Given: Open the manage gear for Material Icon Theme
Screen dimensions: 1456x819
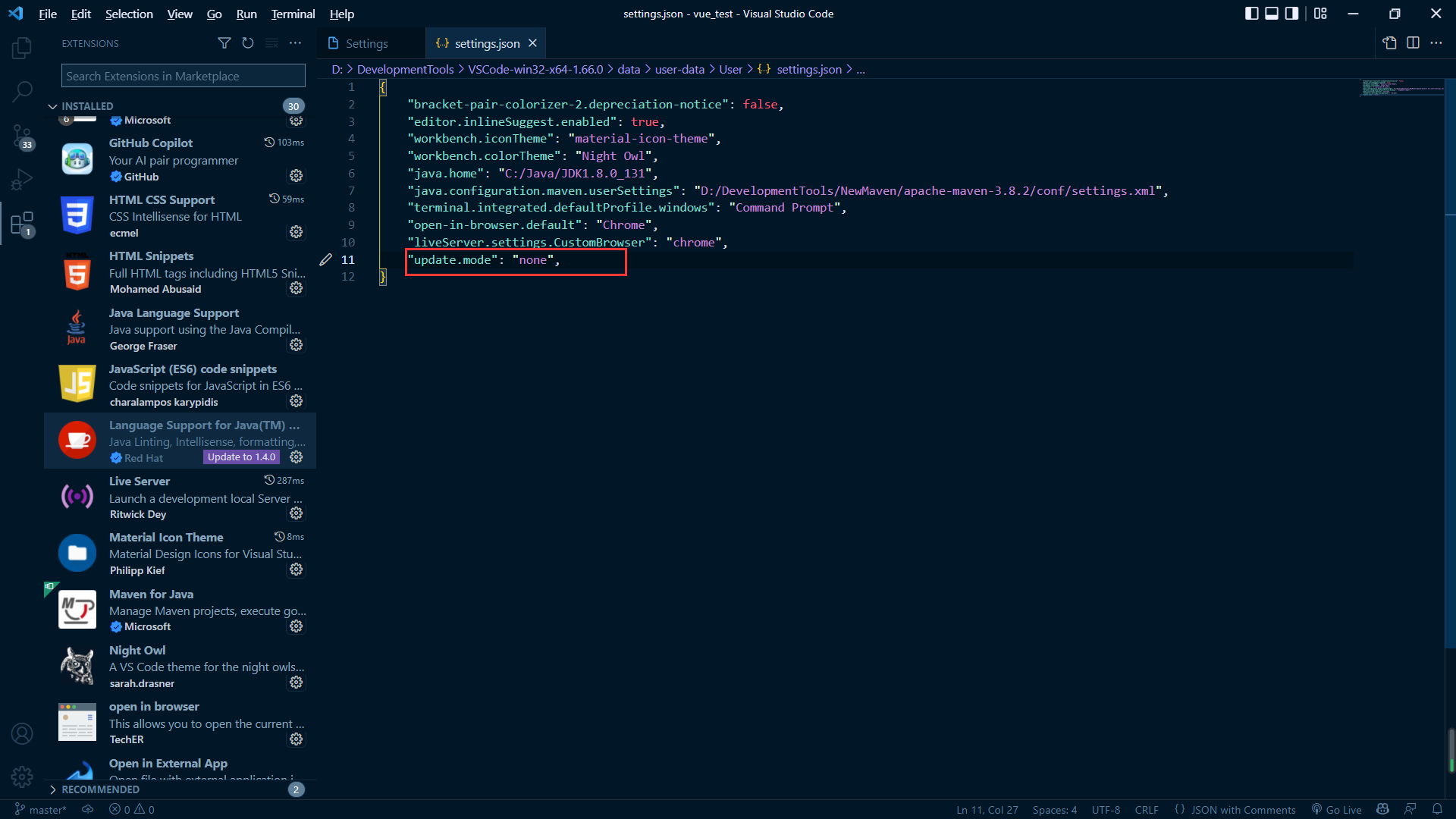Looking at the screenshot, I should 297,570.
